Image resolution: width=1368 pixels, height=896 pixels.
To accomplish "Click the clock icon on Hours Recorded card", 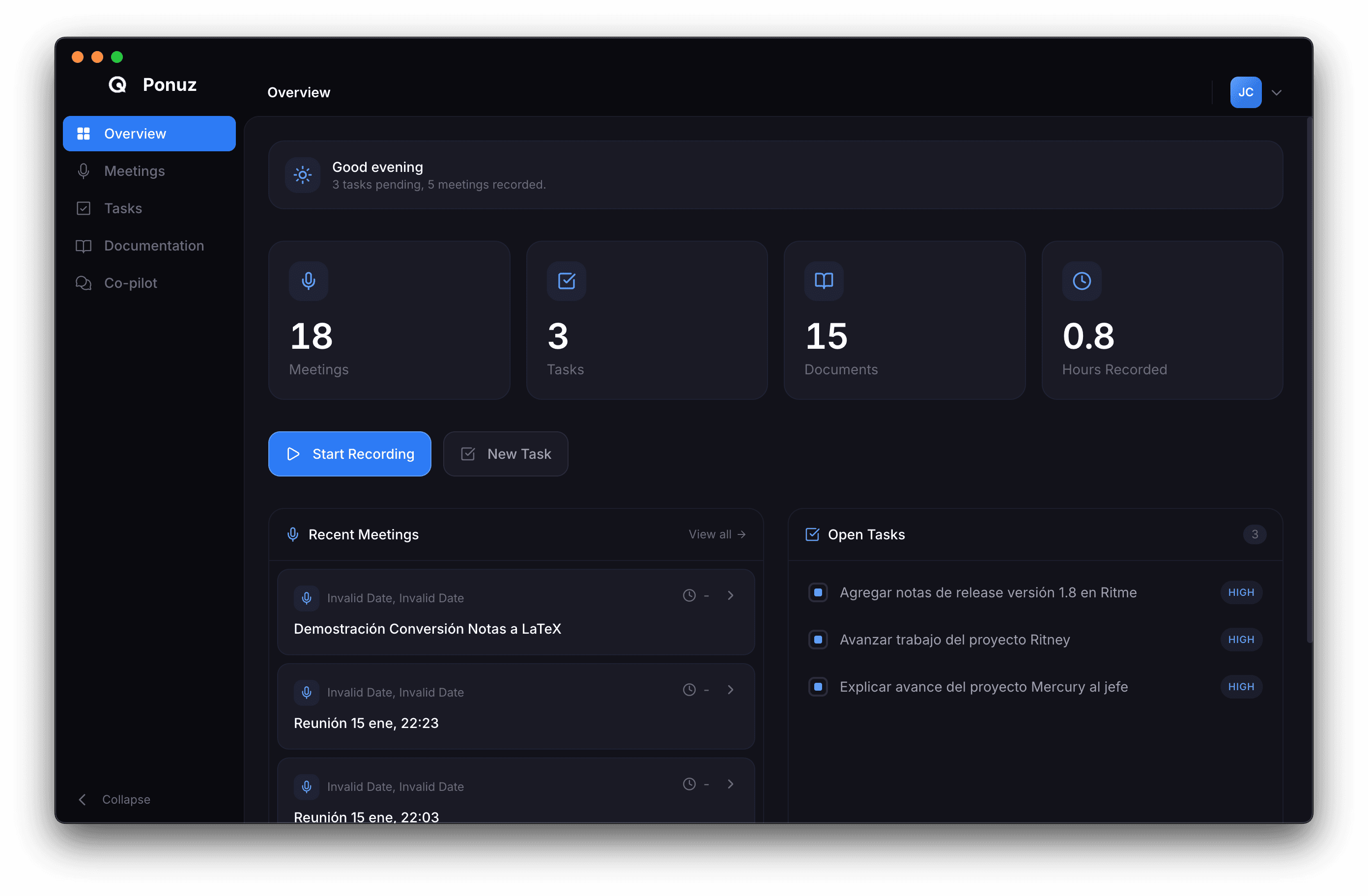I will 1082,281.
